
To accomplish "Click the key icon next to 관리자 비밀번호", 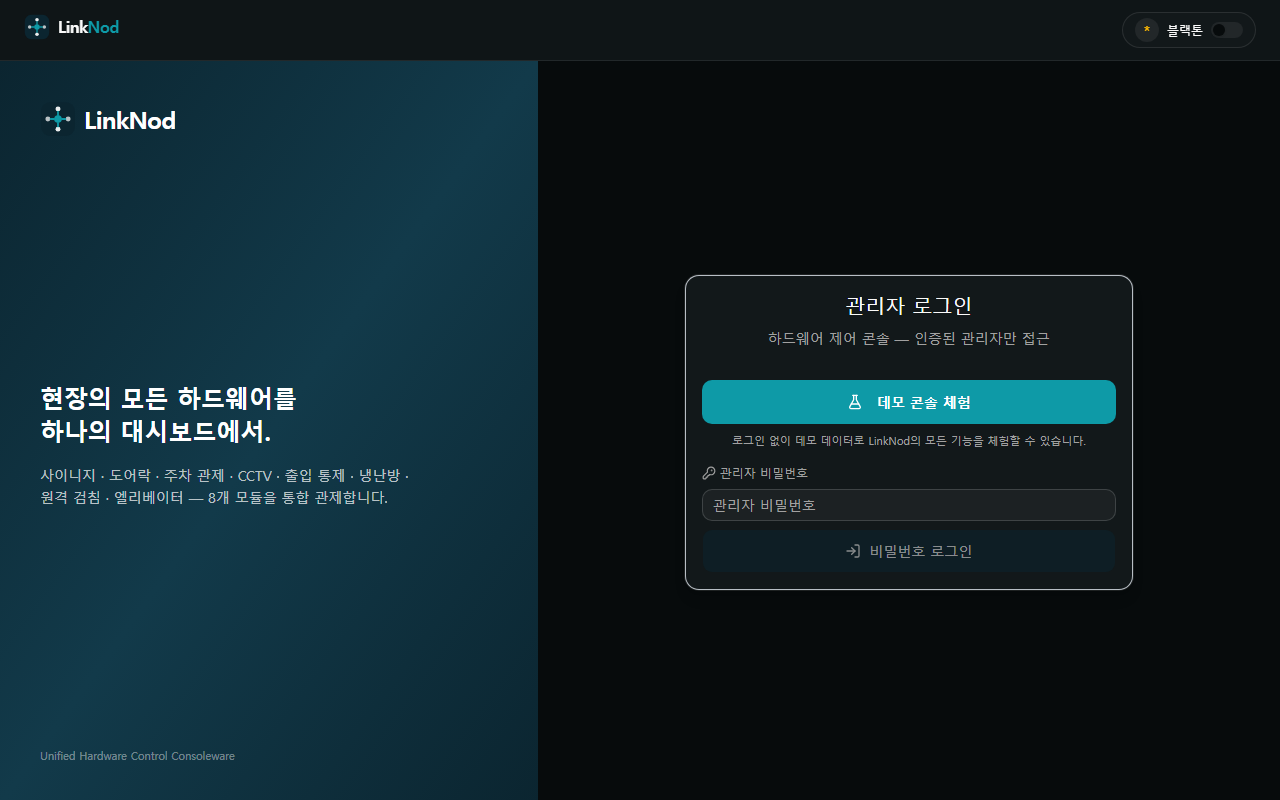I will (709, 473).
